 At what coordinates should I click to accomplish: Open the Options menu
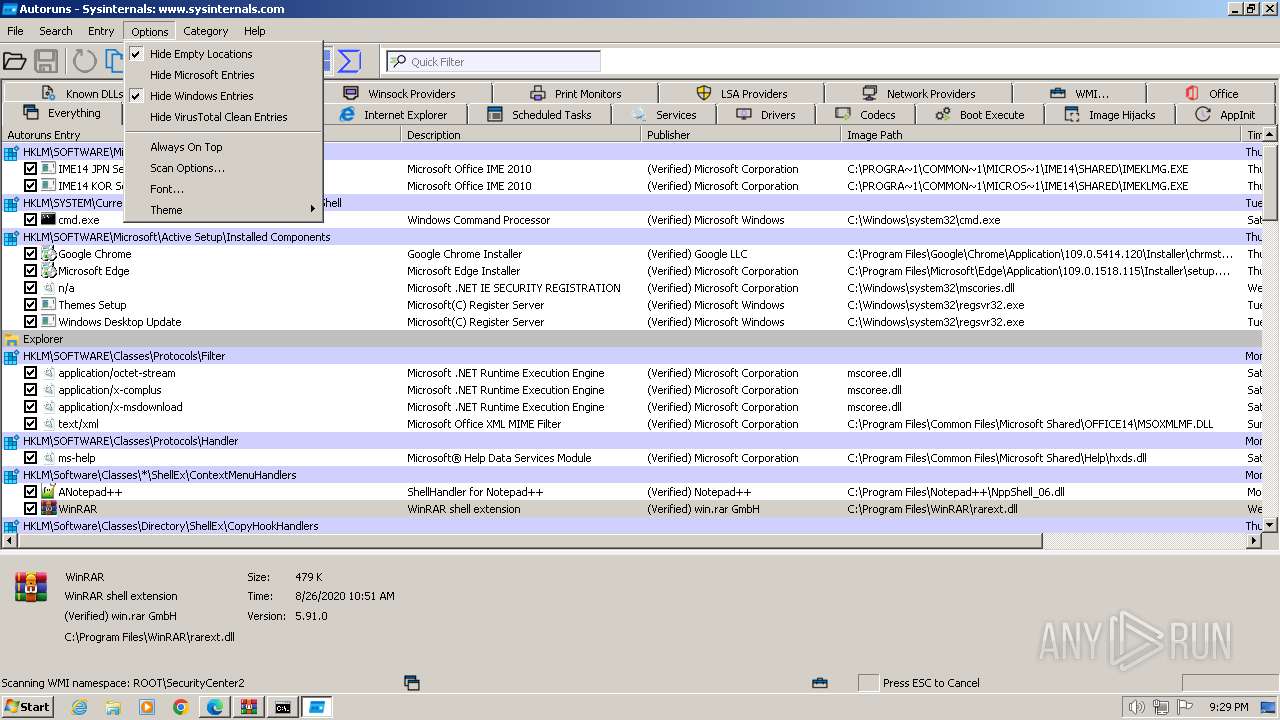[150, 31]
